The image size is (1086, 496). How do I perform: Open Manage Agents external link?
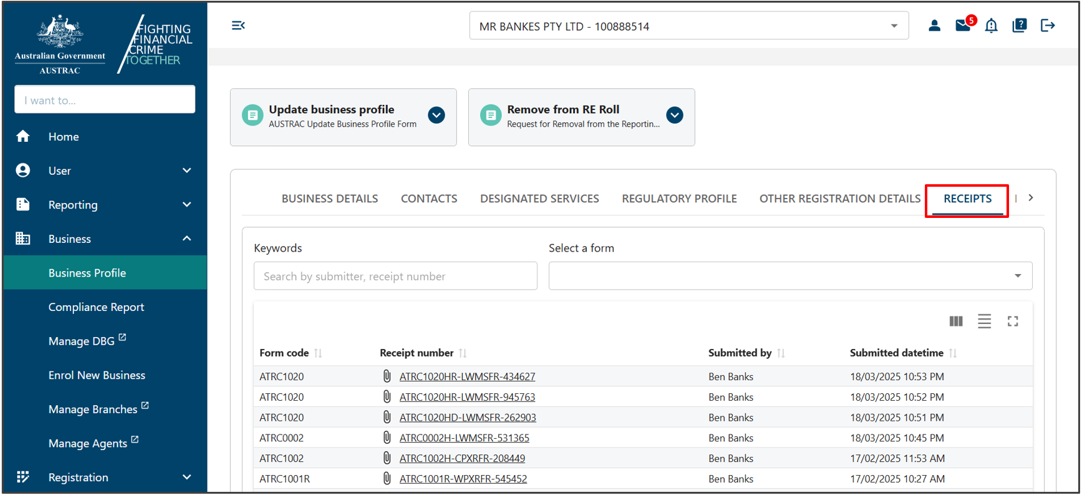(x=94, y=443)
